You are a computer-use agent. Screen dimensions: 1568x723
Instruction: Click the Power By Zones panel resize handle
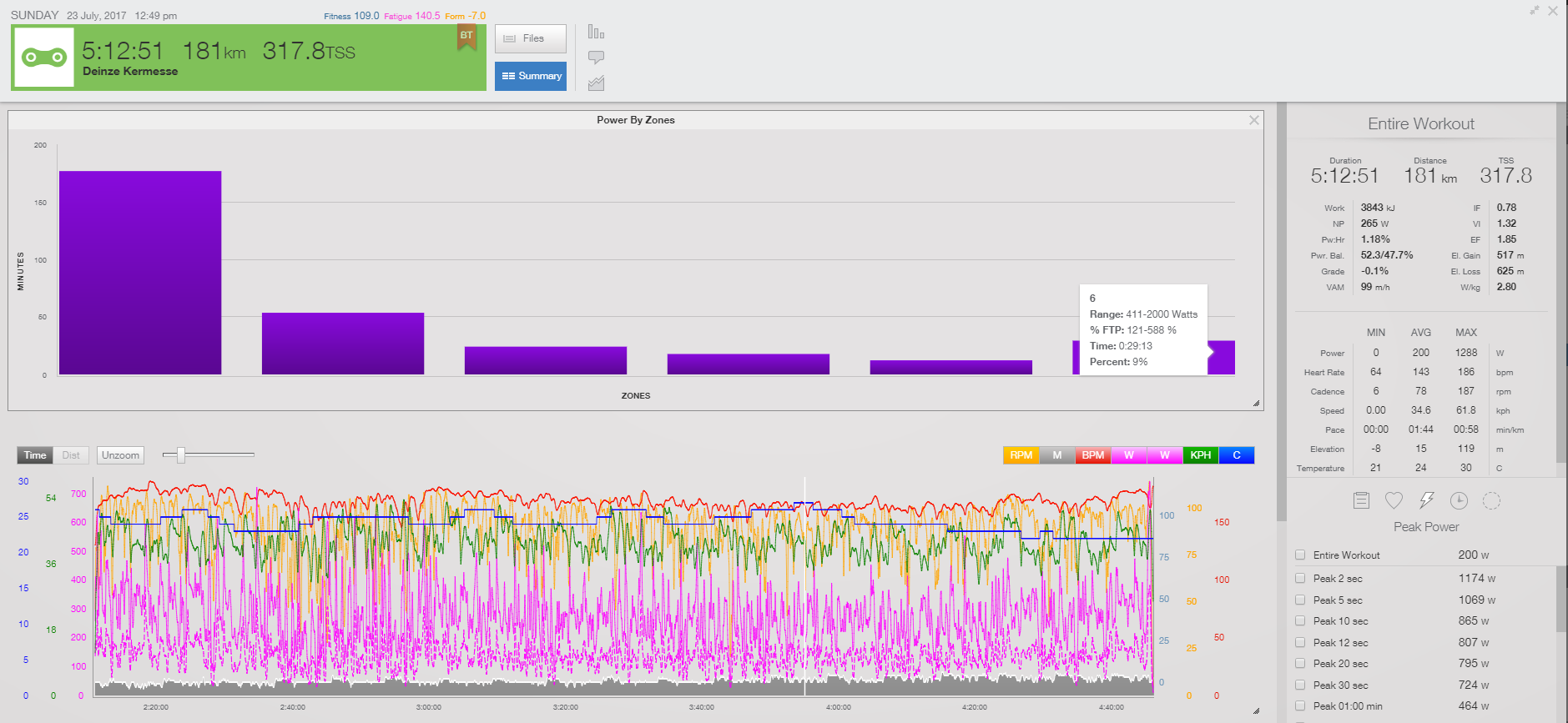[1256, 404]
